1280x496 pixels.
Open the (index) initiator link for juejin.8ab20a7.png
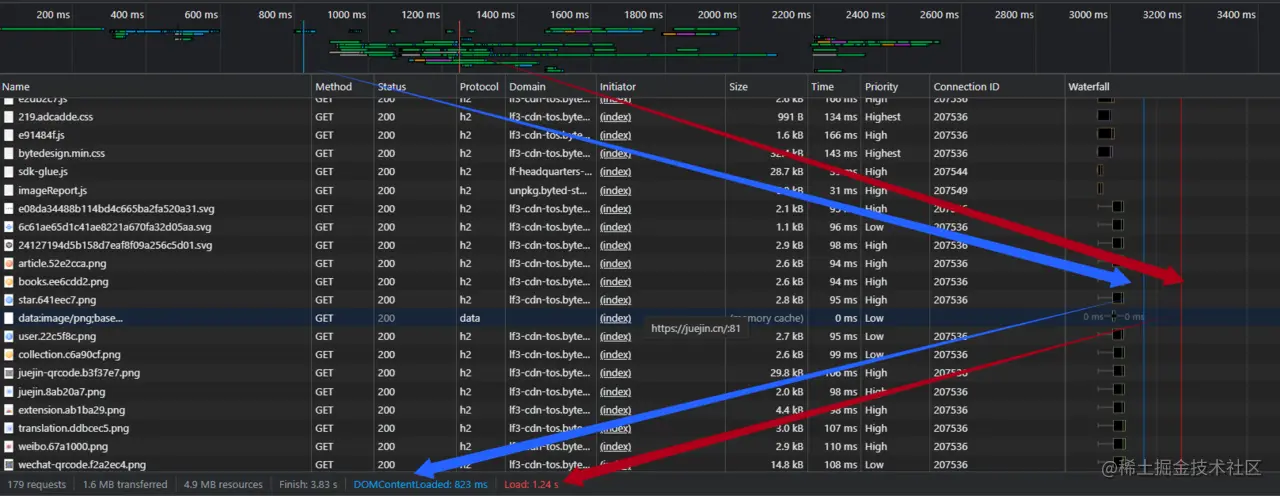click(x=615, y=392)
